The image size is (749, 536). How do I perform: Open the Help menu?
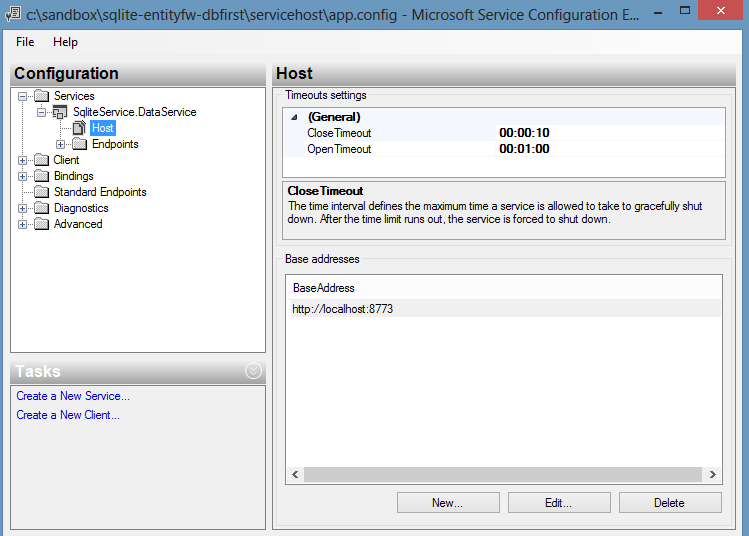click(x=65, y=42)
